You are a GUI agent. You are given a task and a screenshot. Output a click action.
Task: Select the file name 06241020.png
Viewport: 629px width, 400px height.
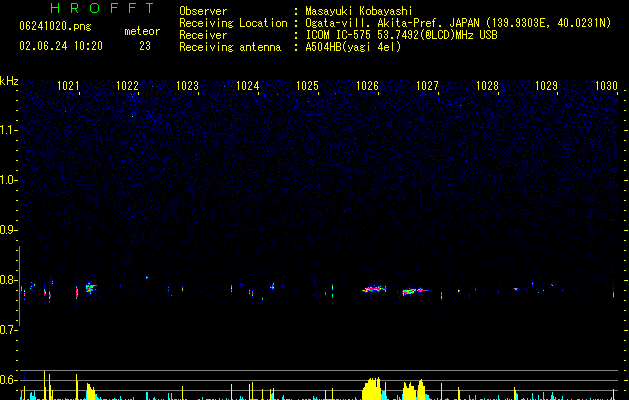point(55,26)
